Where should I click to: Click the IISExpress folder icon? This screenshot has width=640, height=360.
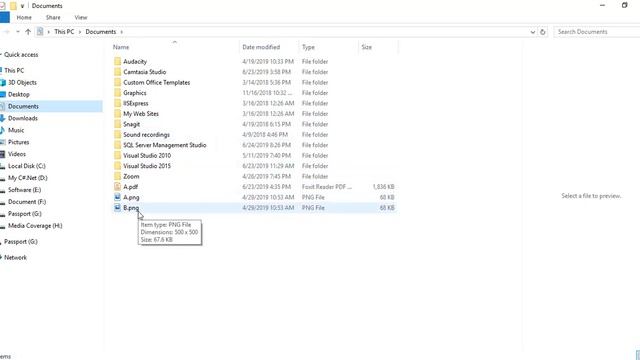[x=118, y=103]
